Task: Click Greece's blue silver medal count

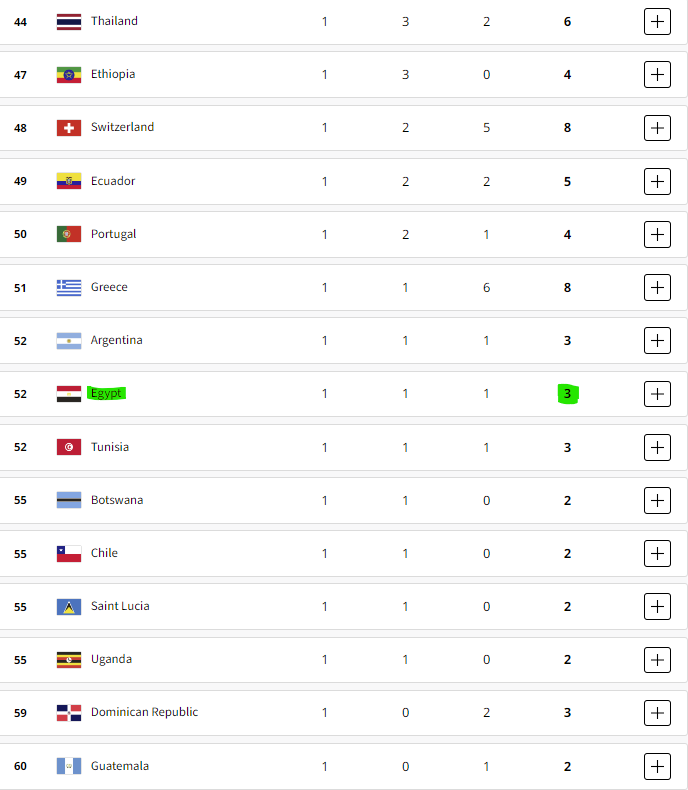Action: point(405,287)
